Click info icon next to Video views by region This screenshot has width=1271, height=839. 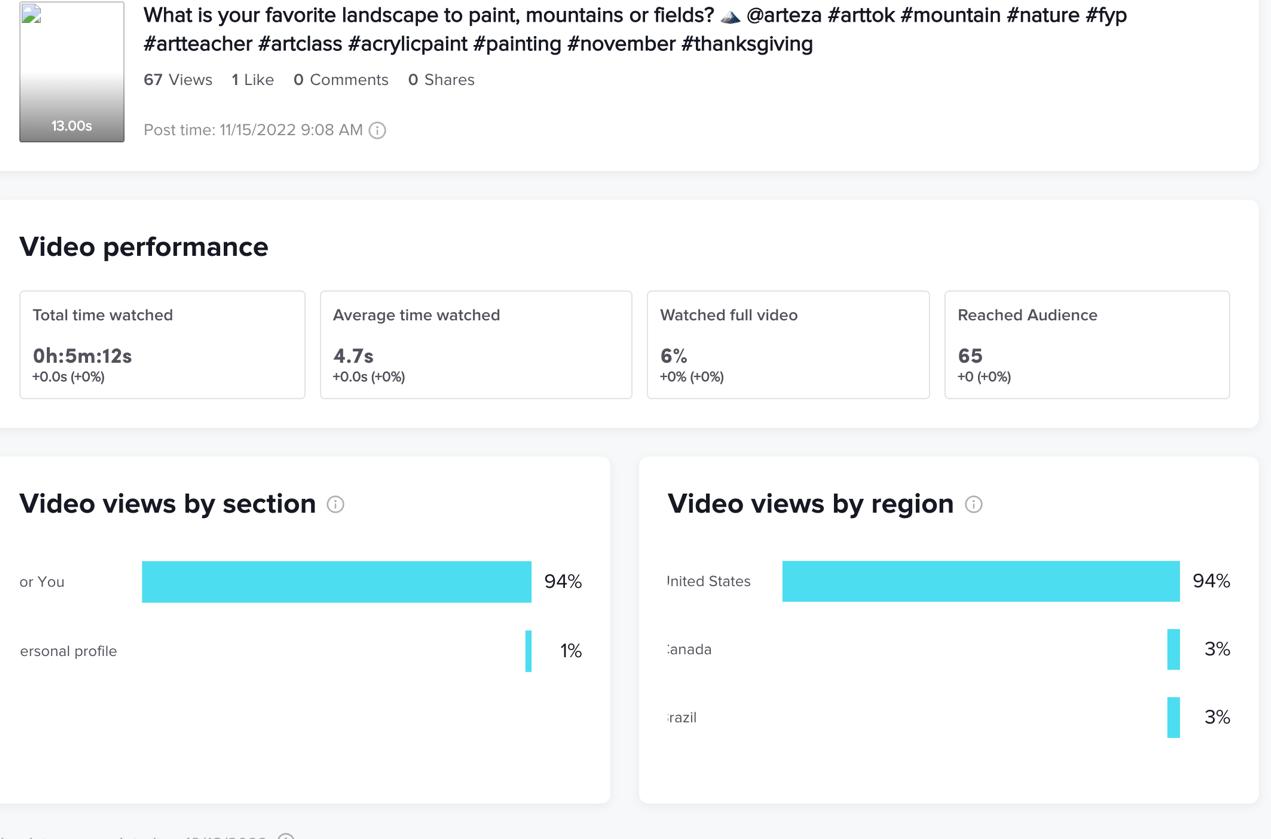[973, 504]
